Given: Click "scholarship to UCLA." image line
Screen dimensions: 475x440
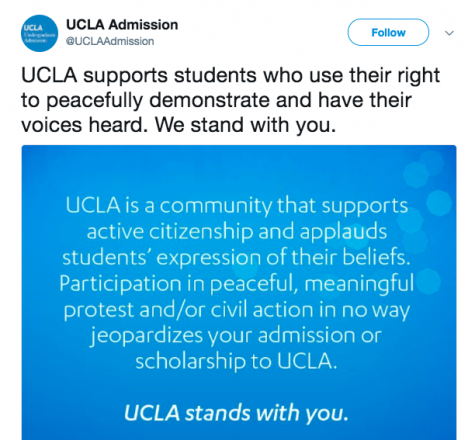Looking at the screenshot, I should point(236,361).
